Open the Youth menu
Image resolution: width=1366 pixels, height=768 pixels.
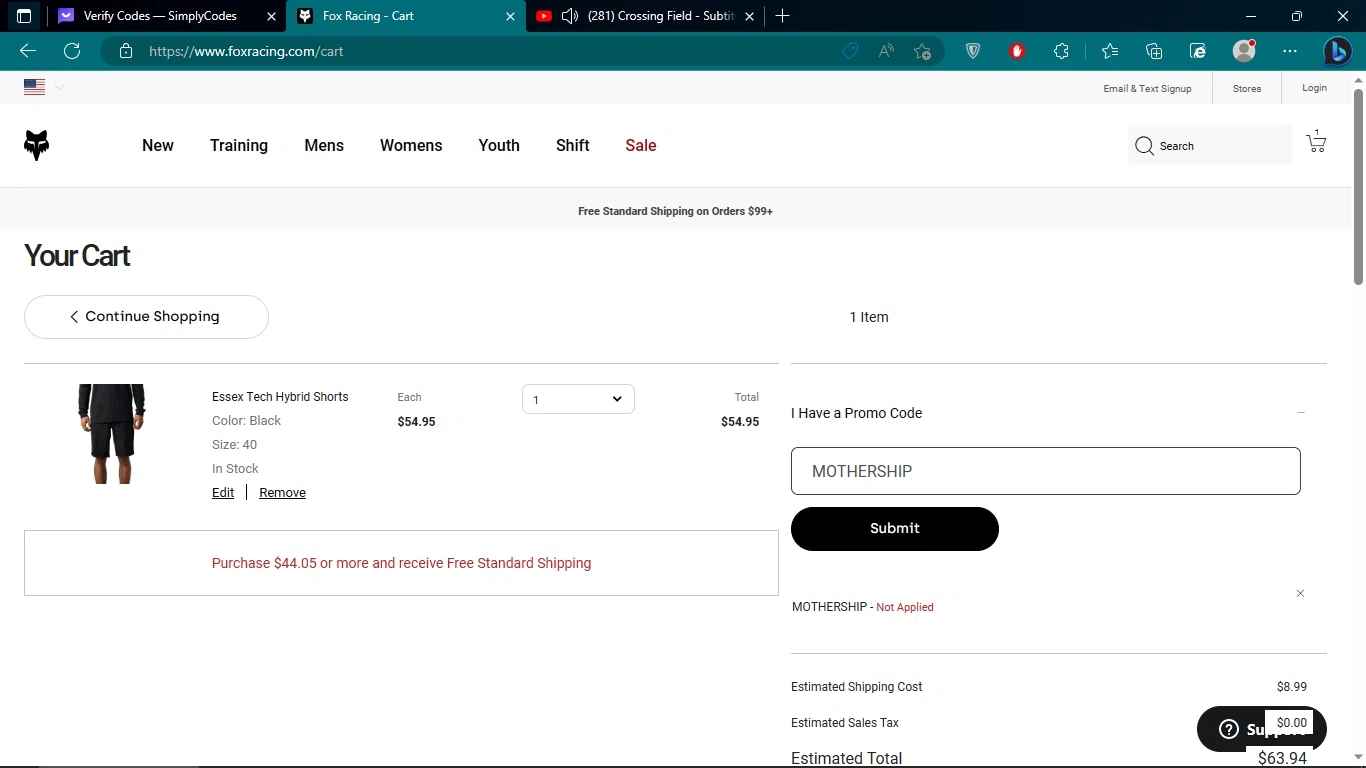point(499,145)
